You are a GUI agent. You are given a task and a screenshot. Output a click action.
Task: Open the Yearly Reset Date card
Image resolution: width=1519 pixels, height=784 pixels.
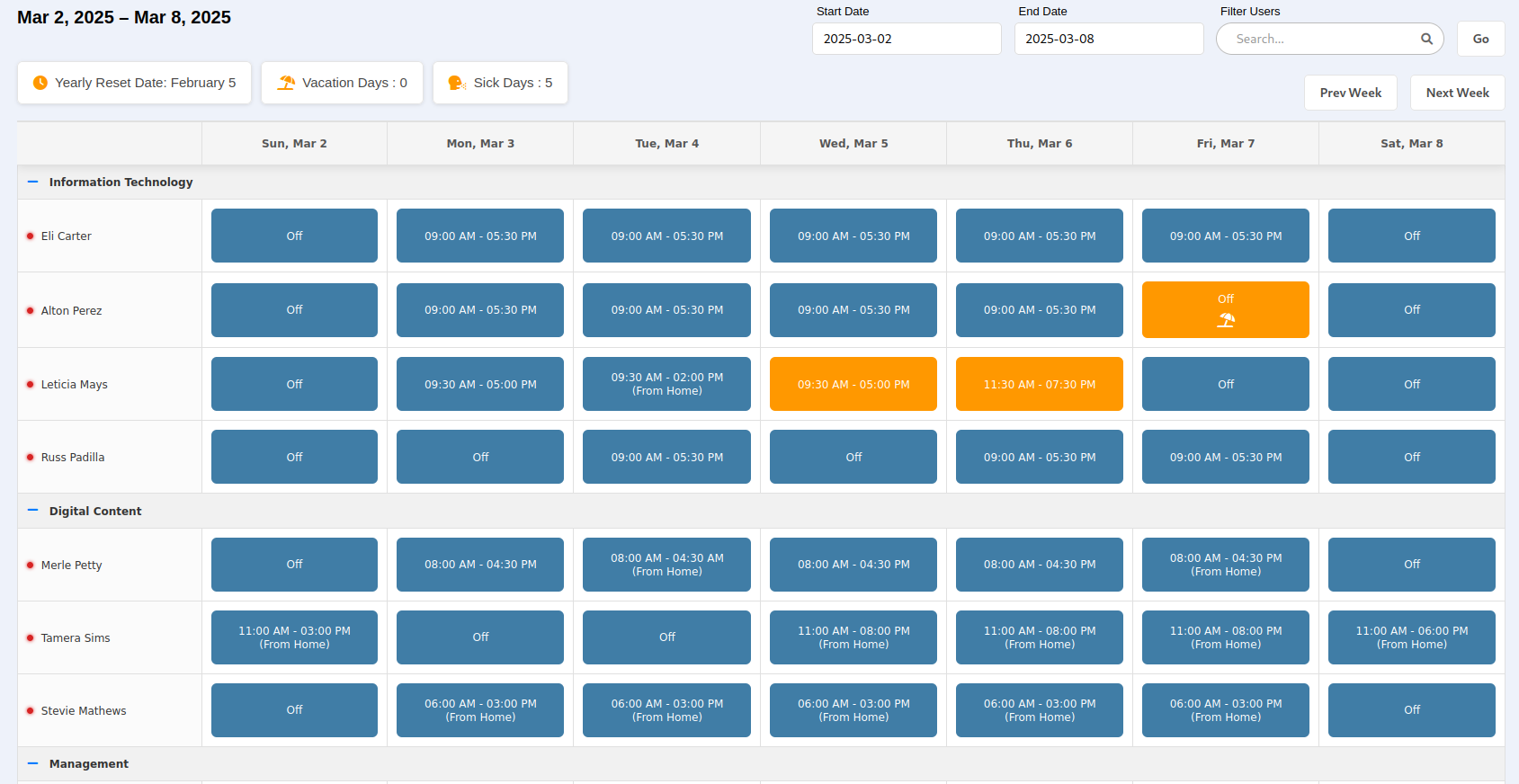(134, 83)
